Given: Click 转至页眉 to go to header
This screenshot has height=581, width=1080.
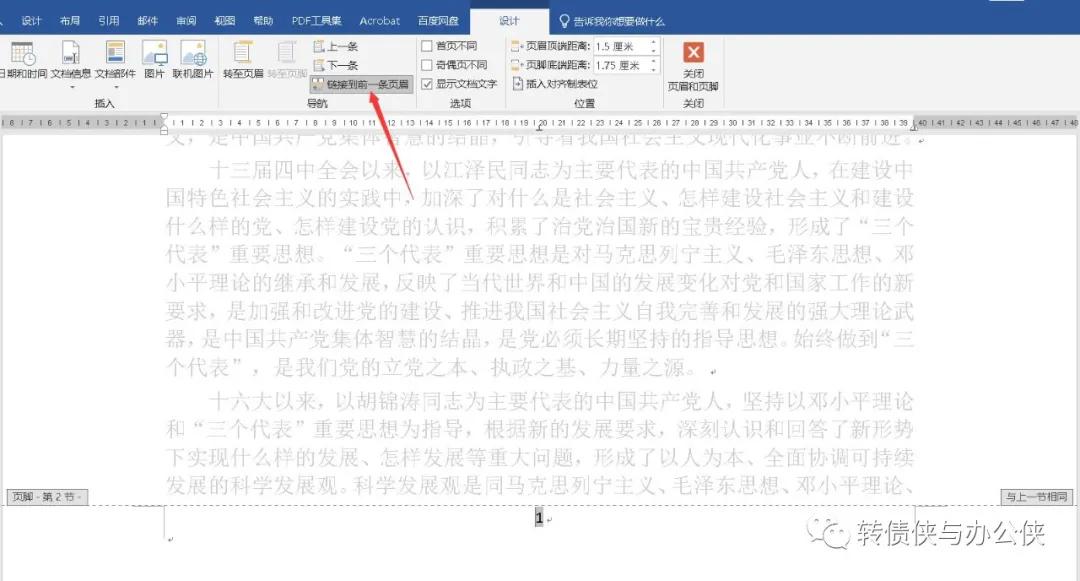Looking at the screenshot, I should [245, 57].
